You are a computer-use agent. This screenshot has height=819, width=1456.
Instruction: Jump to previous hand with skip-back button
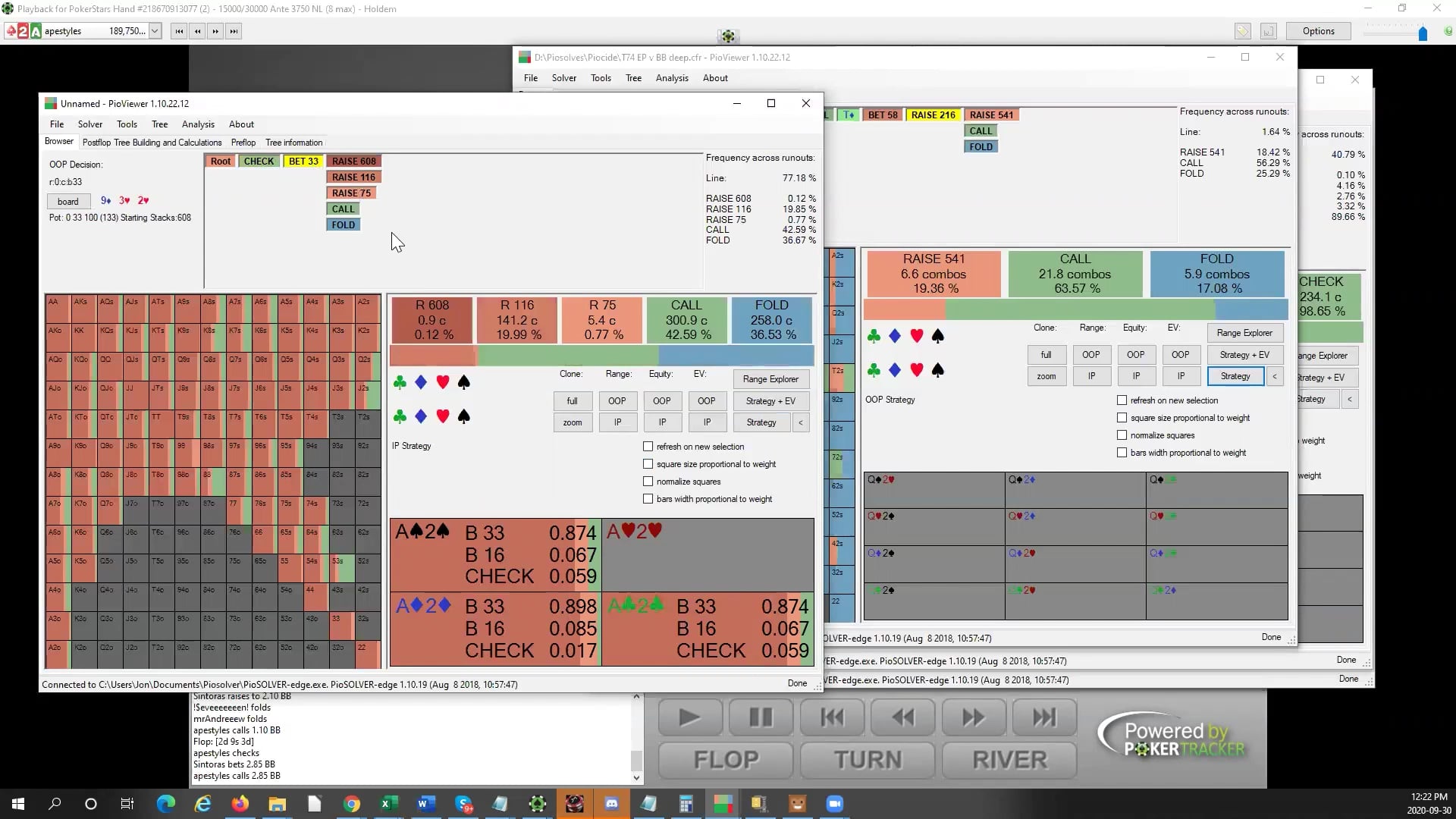tap(832, 717)
